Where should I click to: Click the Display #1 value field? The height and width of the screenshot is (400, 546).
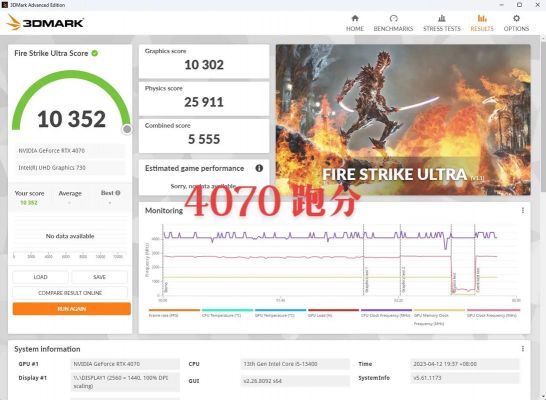[x=125, y=382]
